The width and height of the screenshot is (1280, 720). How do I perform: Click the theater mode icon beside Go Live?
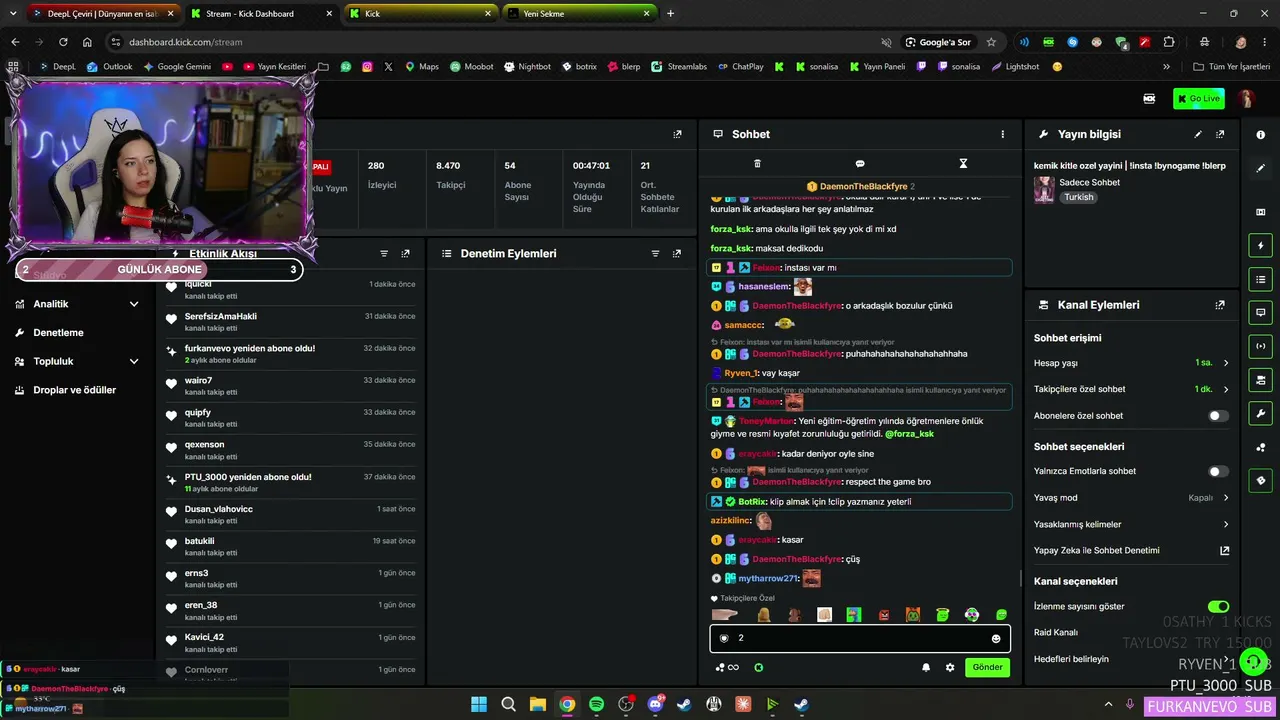pos(1149,99)
